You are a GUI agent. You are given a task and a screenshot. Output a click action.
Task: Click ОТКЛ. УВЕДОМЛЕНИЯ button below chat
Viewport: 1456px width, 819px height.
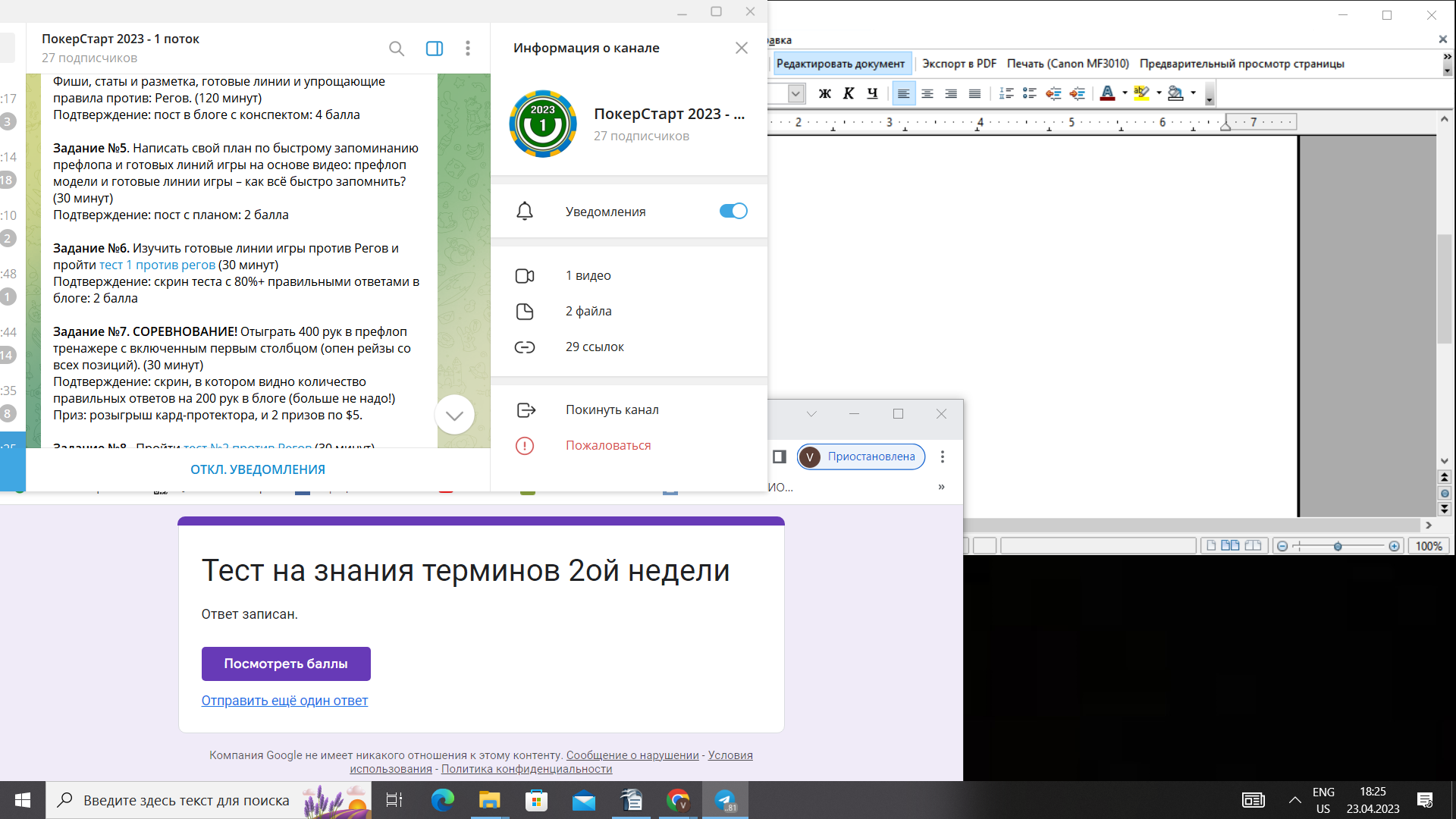[x=258, y=469]
